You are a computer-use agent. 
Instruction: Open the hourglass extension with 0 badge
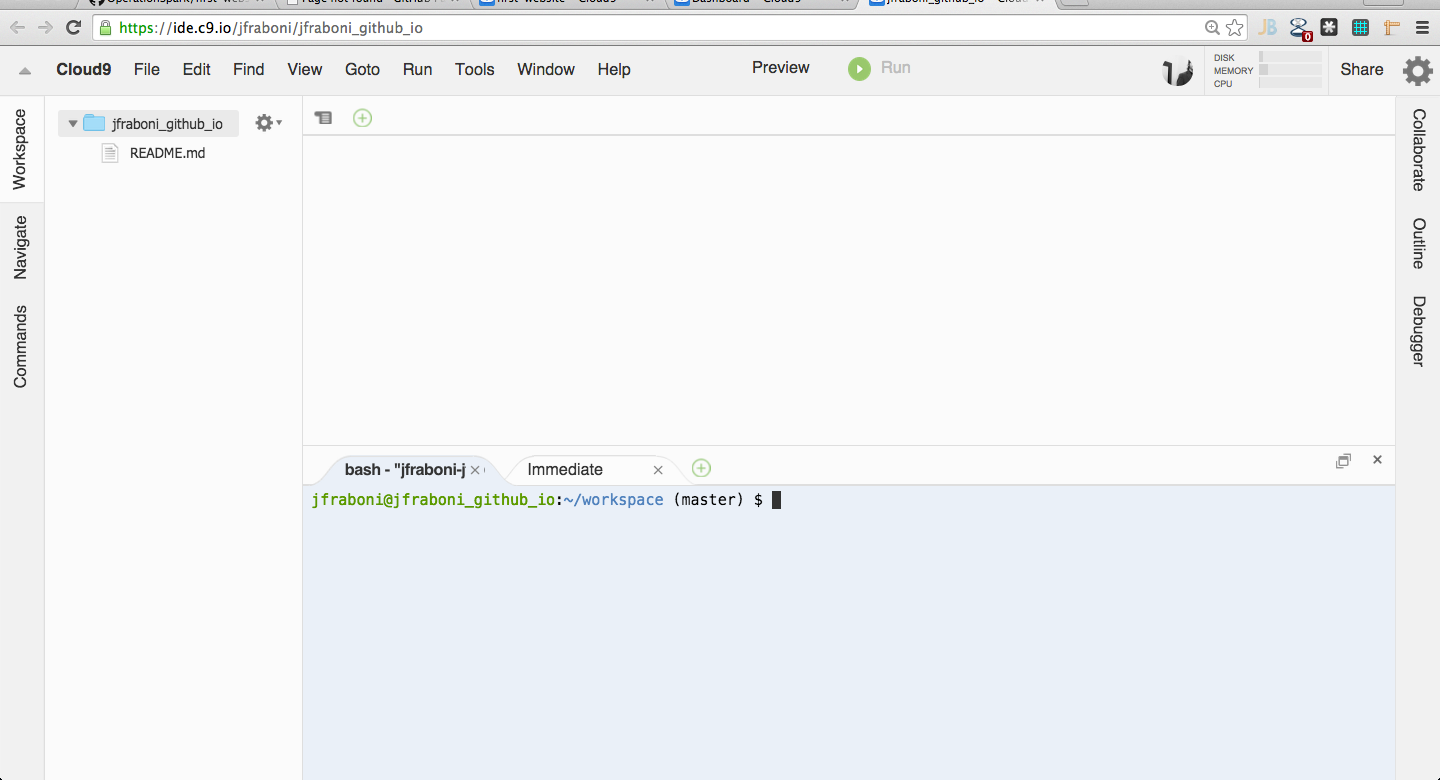coord(1299,29)
